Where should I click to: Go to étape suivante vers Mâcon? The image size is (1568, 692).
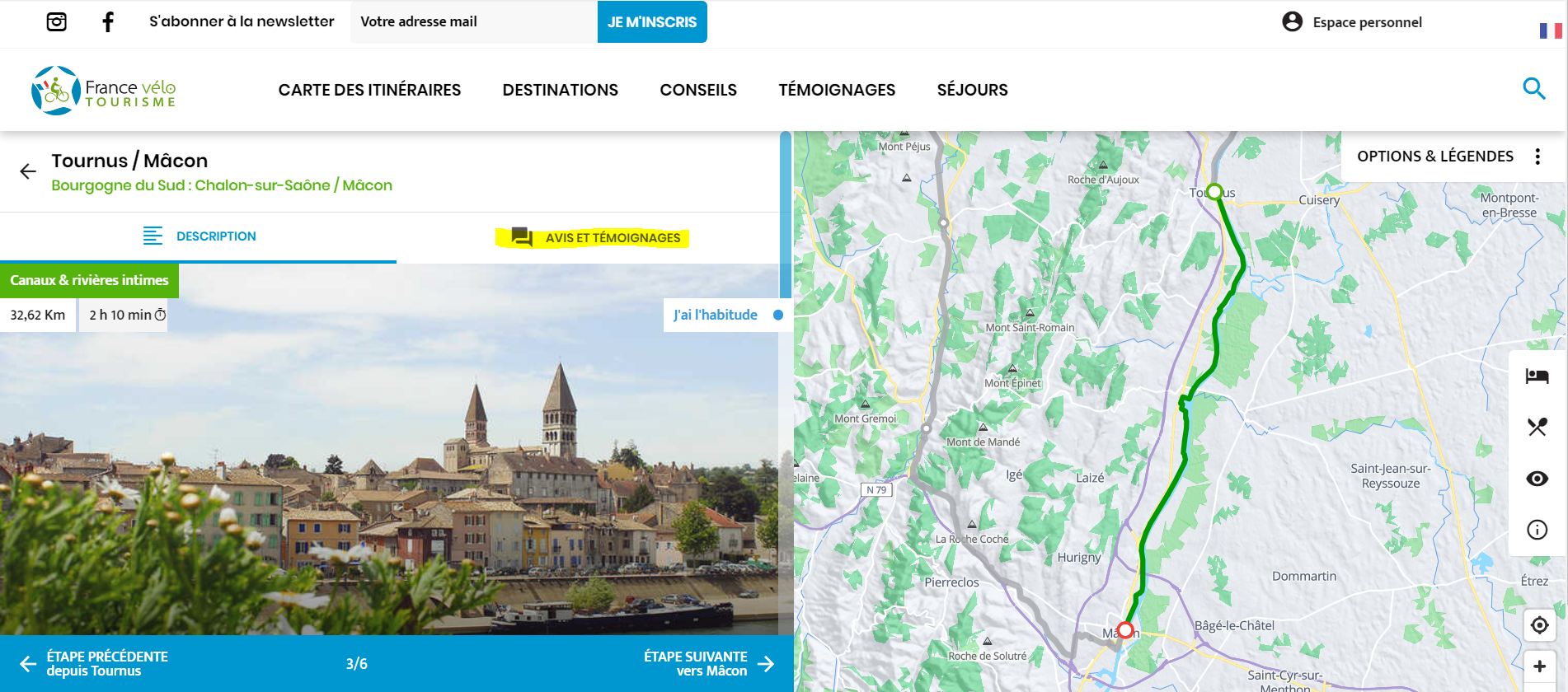click(709, 663)
